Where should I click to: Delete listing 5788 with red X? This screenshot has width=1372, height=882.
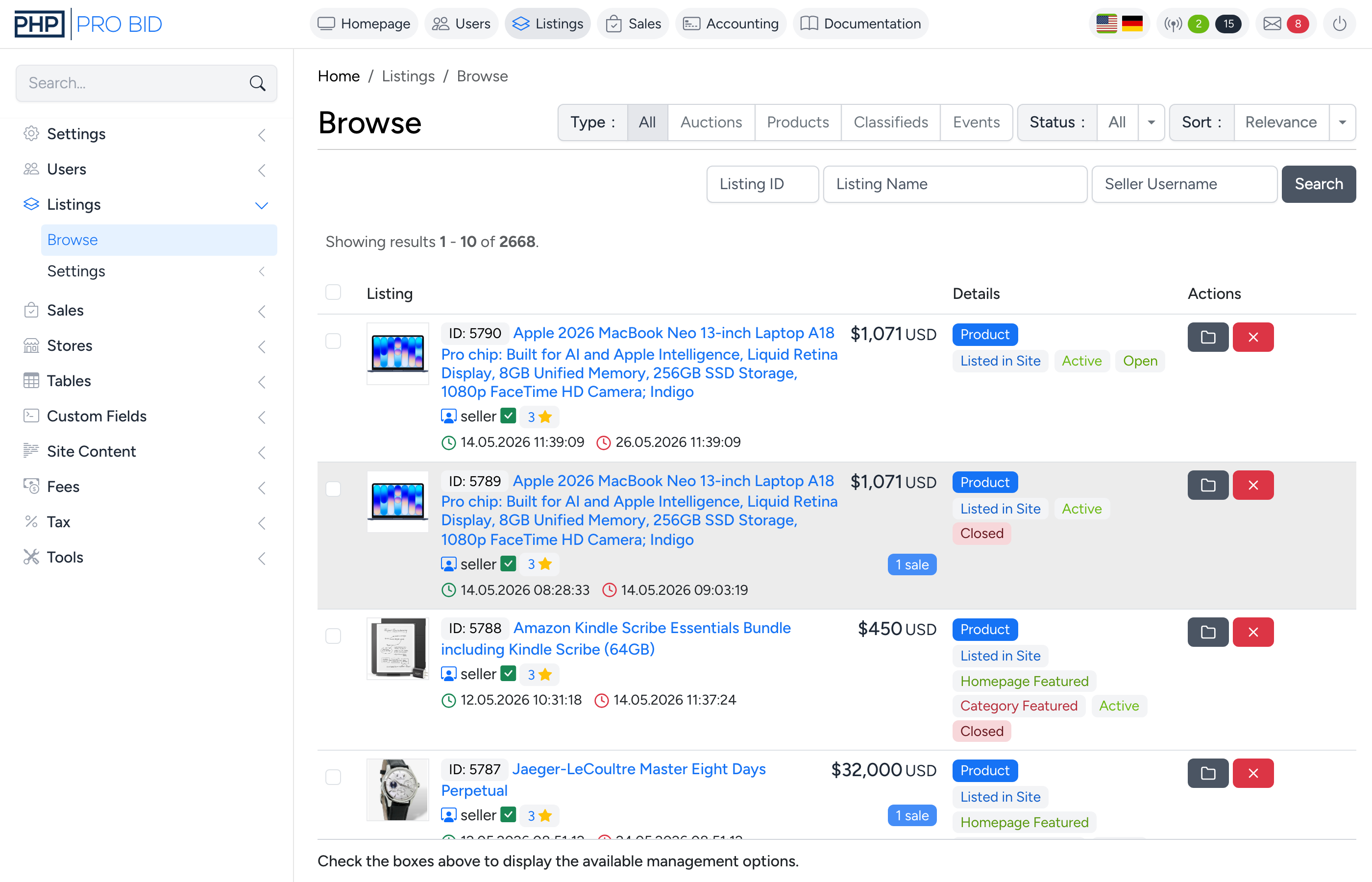pyautogui.click(x=1253, y=632)
